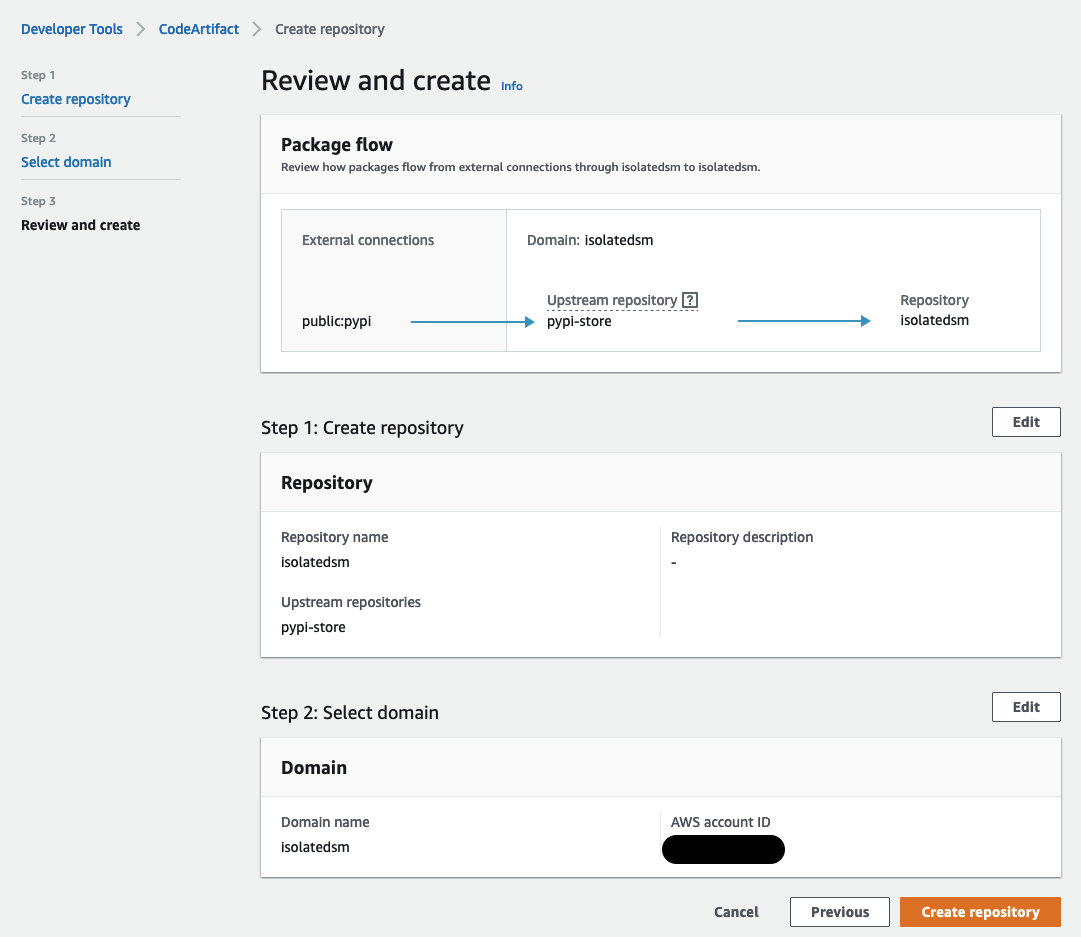Go to the CodeArtifact breadcrumb link
1081x937 pixels.
point(199,29)
